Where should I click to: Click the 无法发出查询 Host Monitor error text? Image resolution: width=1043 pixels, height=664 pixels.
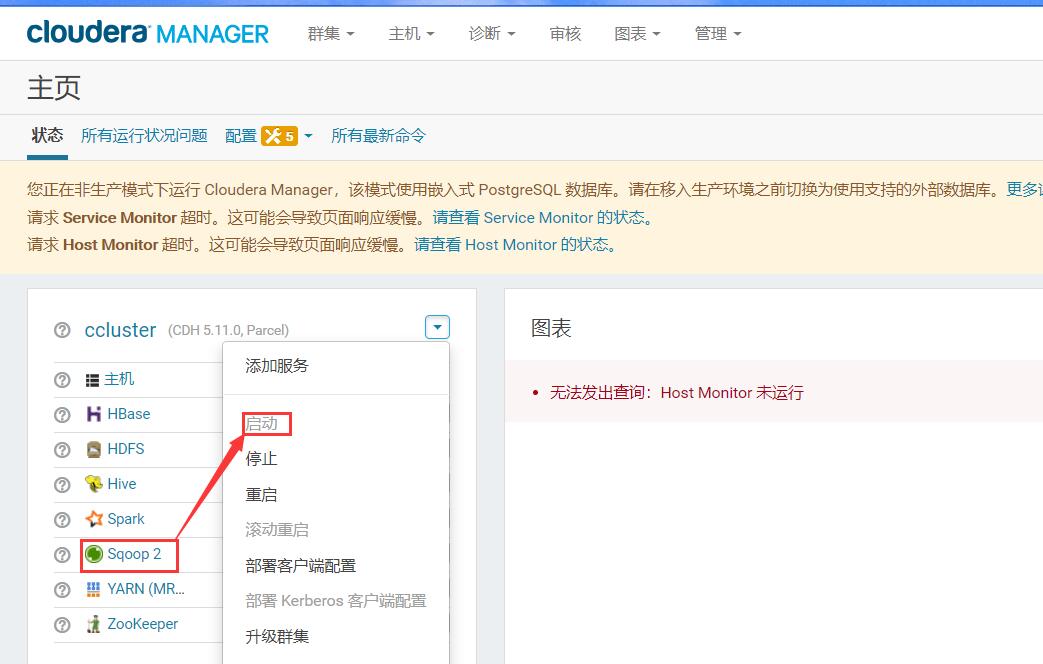(676, 393)
